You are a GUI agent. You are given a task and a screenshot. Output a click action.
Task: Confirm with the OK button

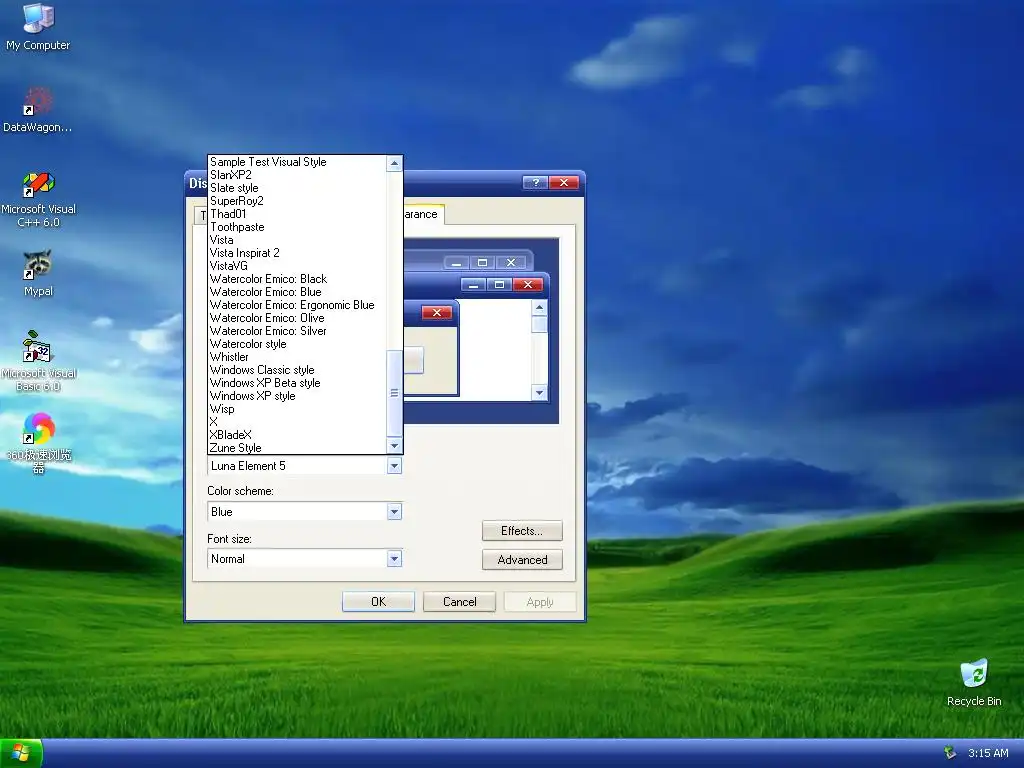pyautogui.click(x=378, y=601)
